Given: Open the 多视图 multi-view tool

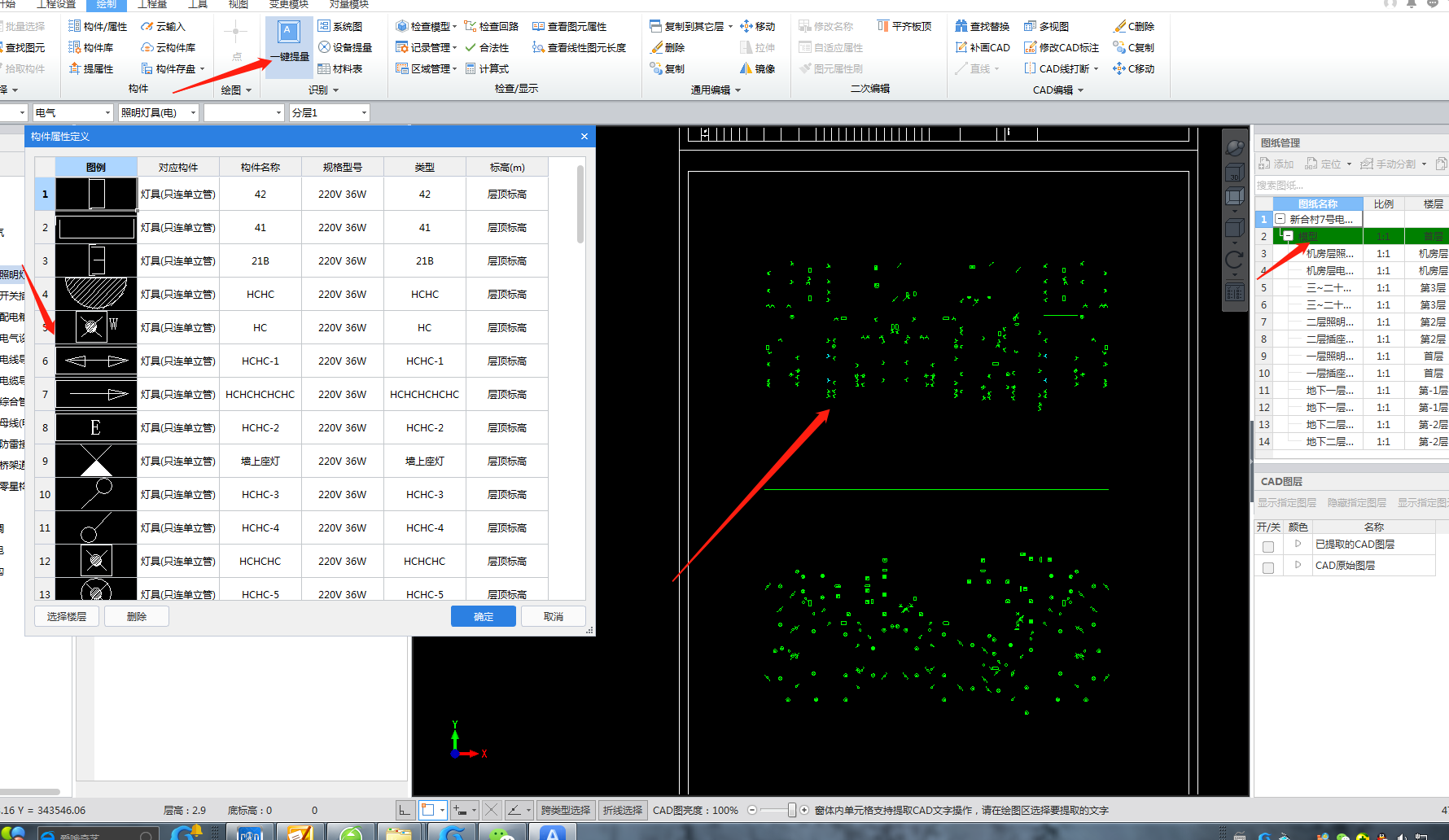Looking at the screenshot, I should tap(1047, 26).
